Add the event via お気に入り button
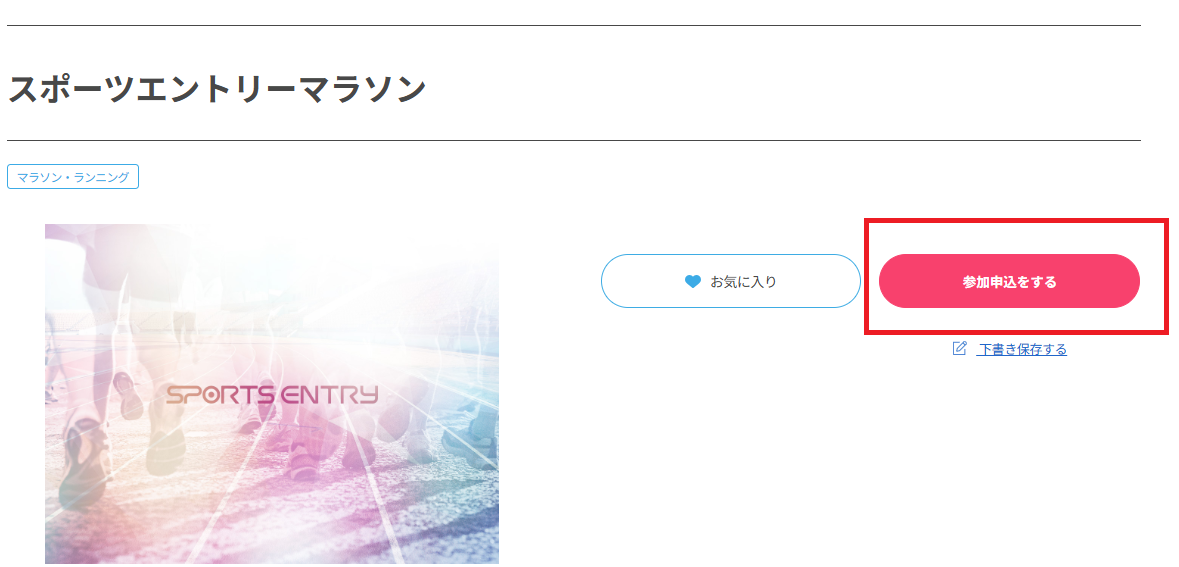The height and width of the screenshot is (567, 1179). 731,281
